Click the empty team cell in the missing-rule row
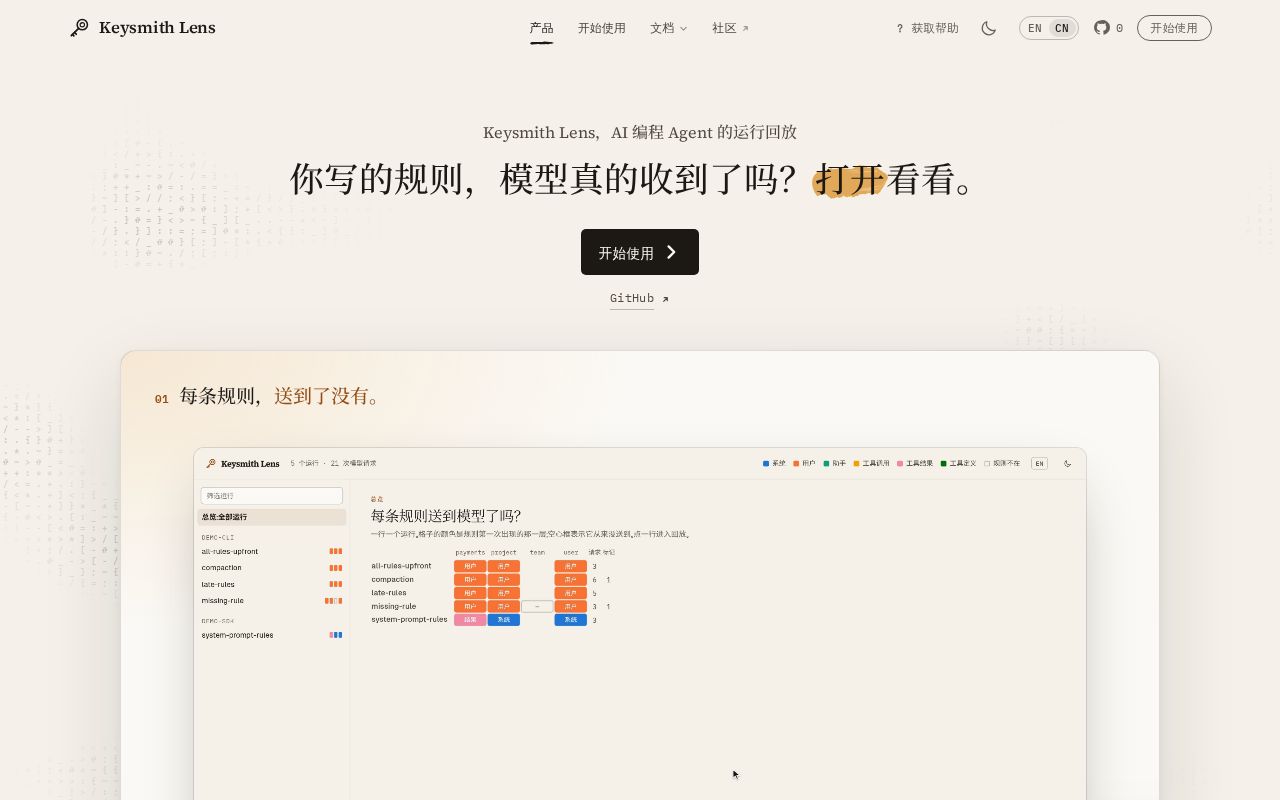Image resolution: width=1280 pixels, height=800 pixels. click(537, 606)
